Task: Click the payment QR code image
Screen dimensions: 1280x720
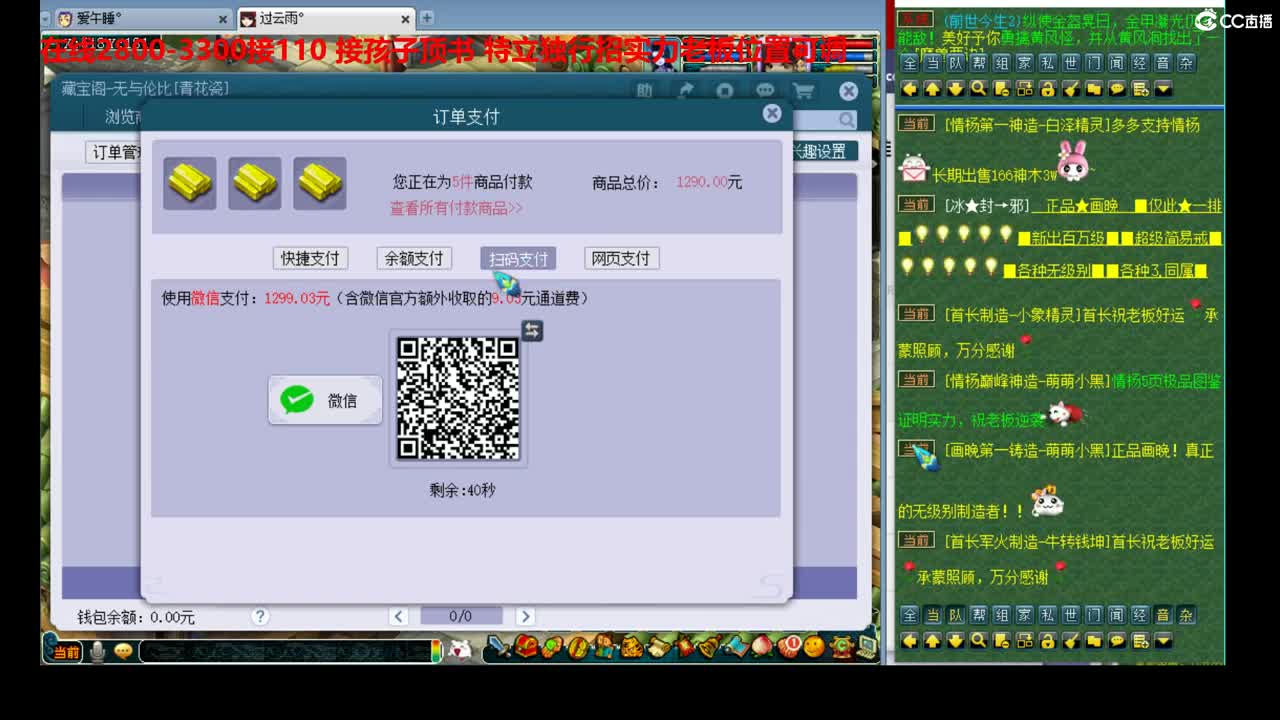Action: pos(458,398)
